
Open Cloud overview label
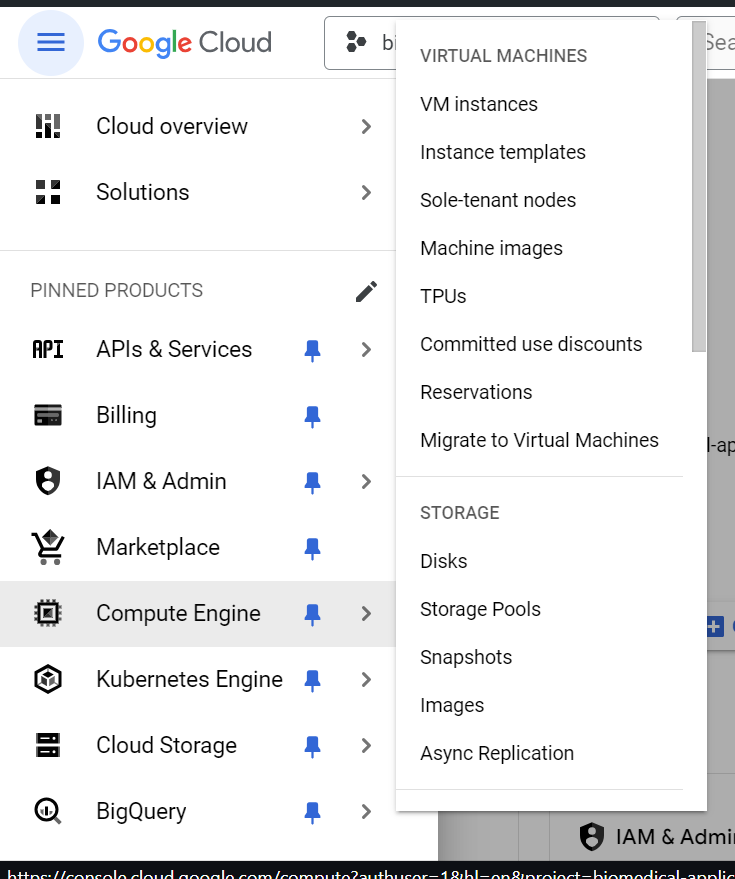tap(172, 126)
